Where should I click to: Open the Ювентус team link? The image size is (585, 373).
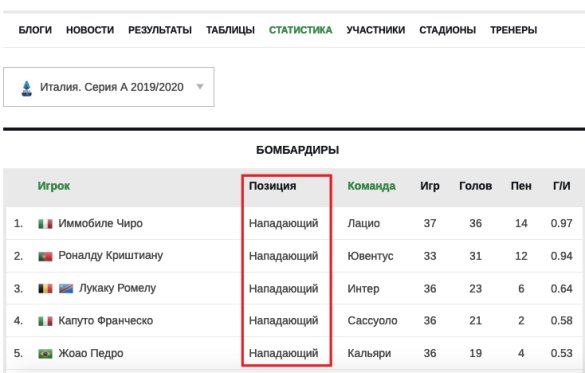click(370, 256)
